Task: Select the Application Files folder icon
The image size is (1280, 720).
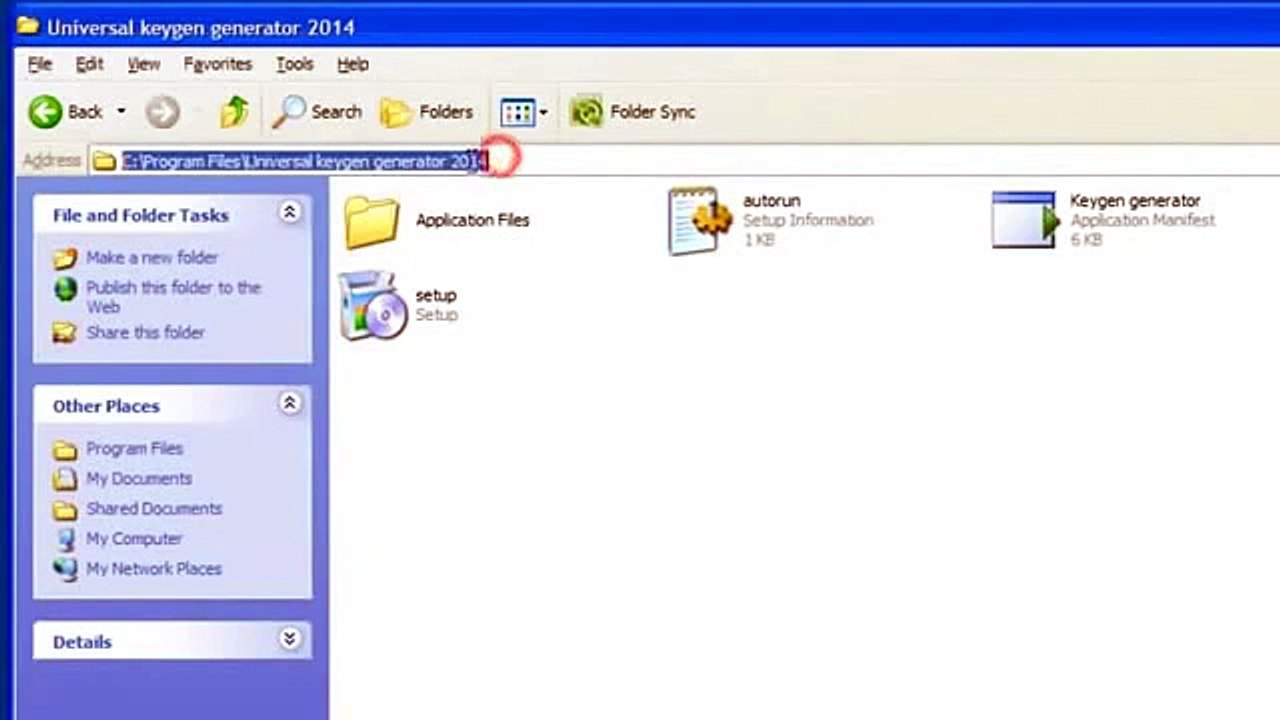Action: click(x=372, y=221)
